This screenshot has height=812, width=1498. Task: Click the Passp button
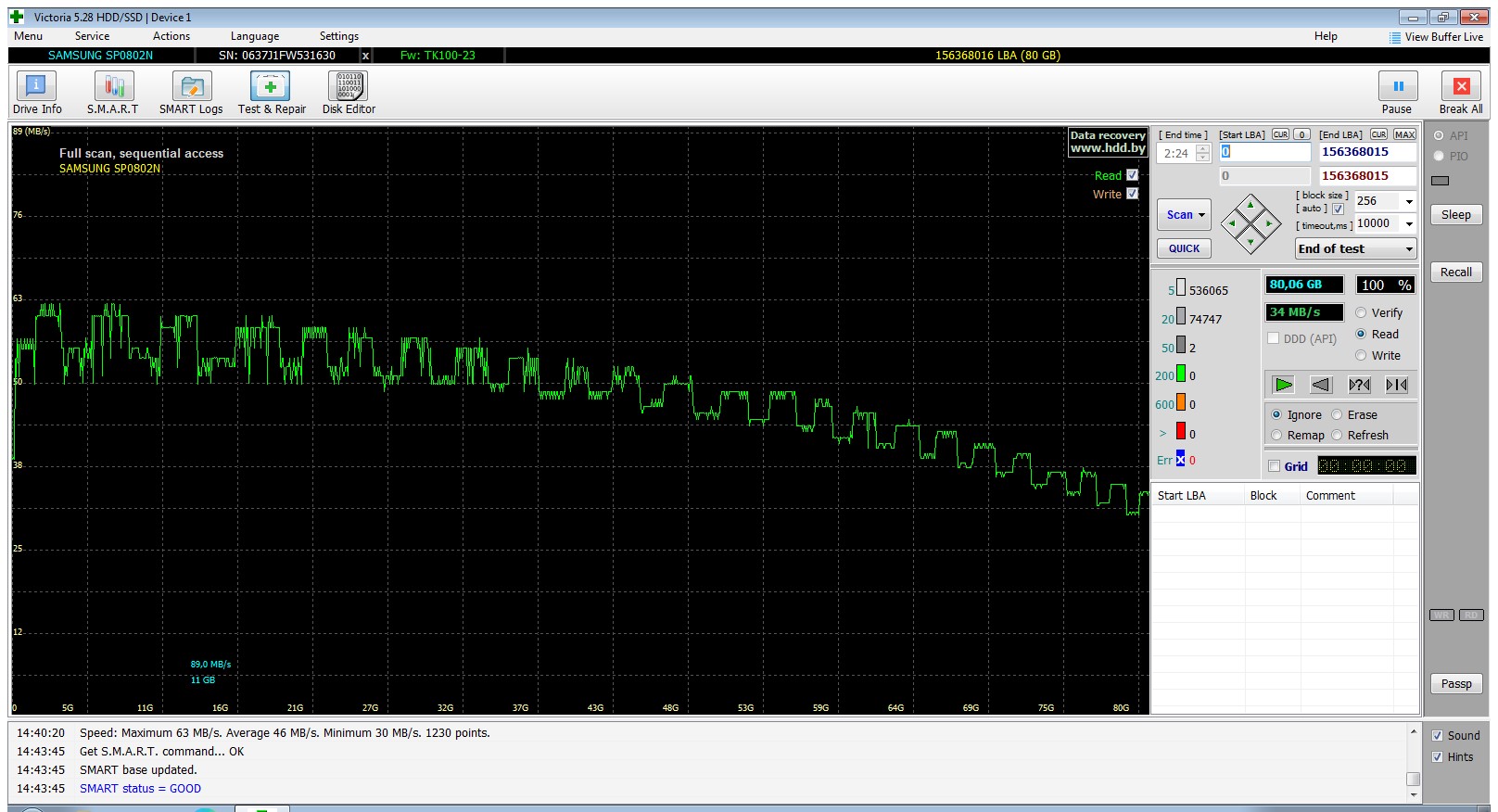pyautogui.click(x=1456, y=684)
